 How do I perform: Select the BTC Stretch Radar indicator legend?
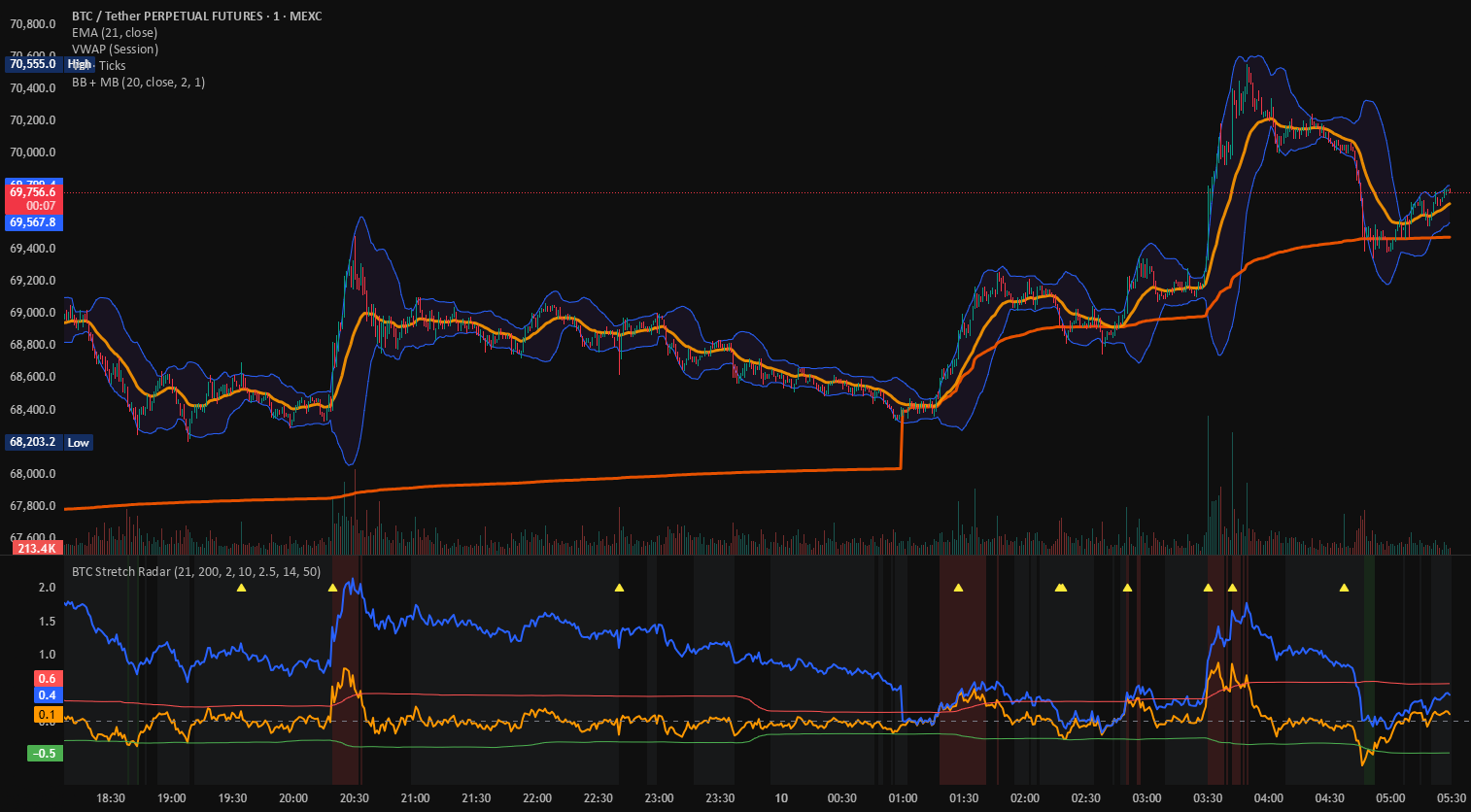tap(196, 571)
